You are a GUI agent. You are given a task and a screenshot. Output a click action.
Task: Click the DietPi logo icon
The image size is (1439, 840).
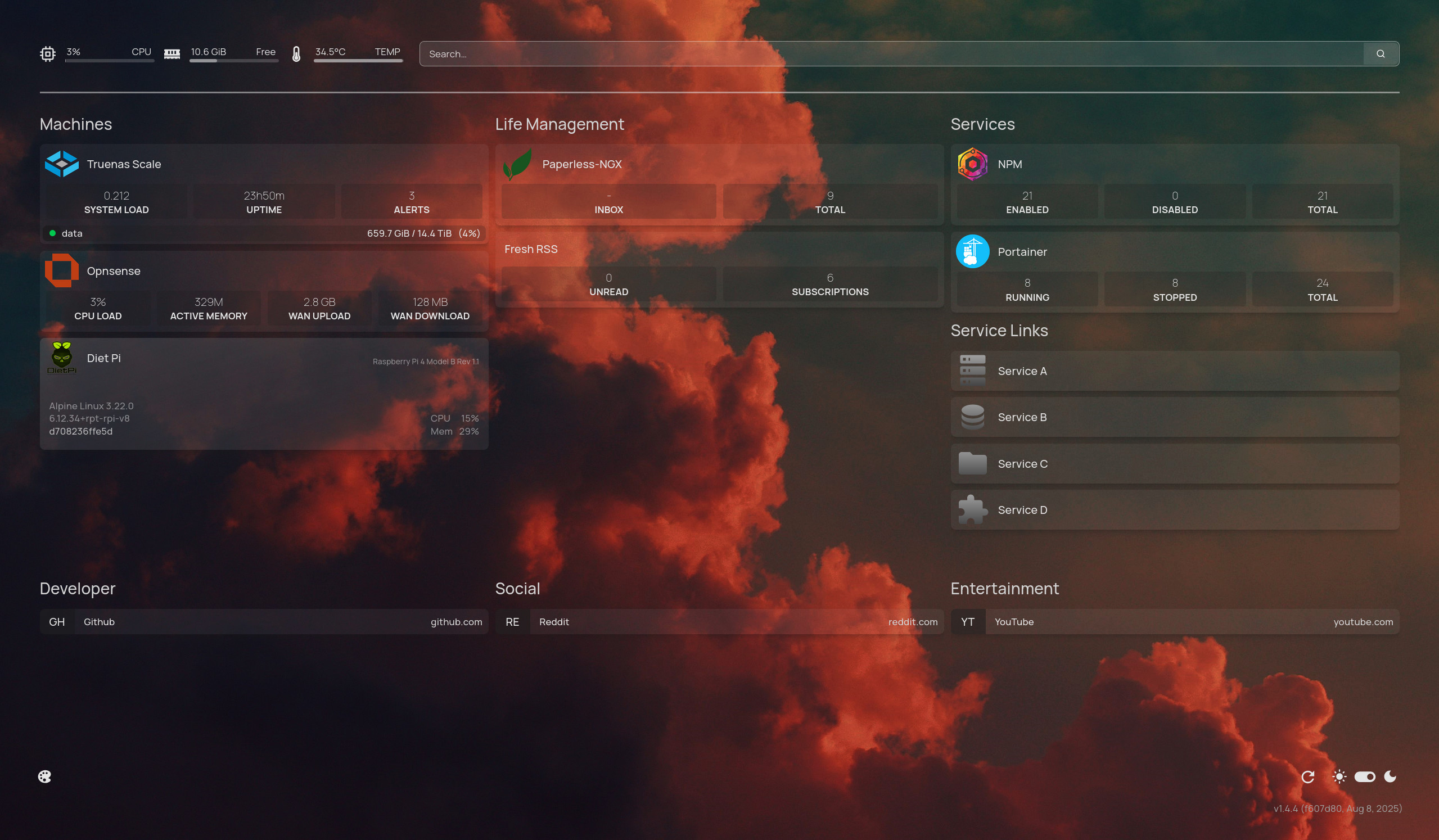point(62,358)
